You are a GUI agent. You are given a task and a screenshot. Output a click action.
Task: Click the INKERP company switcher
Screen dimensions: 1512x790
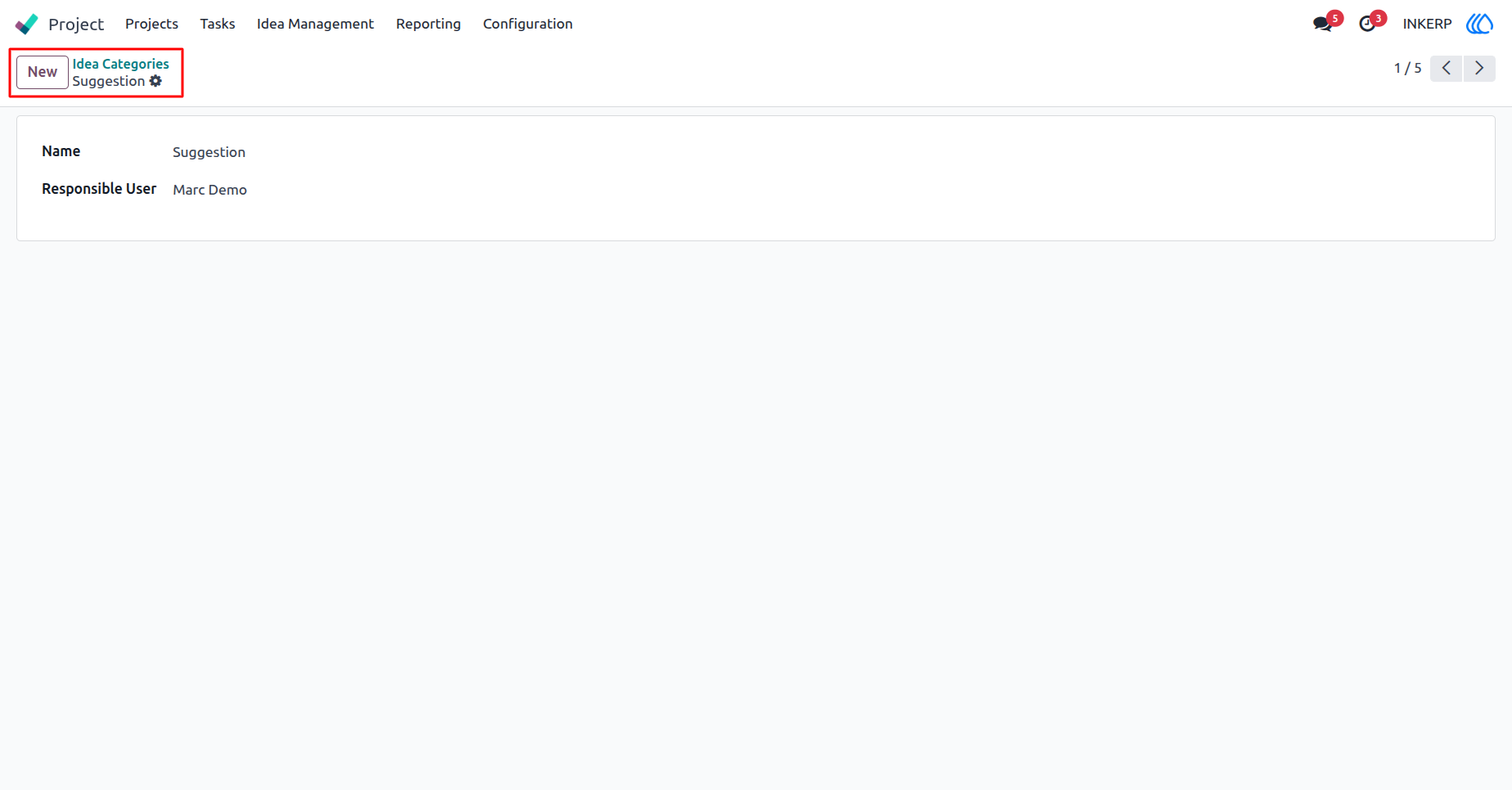1427,24
